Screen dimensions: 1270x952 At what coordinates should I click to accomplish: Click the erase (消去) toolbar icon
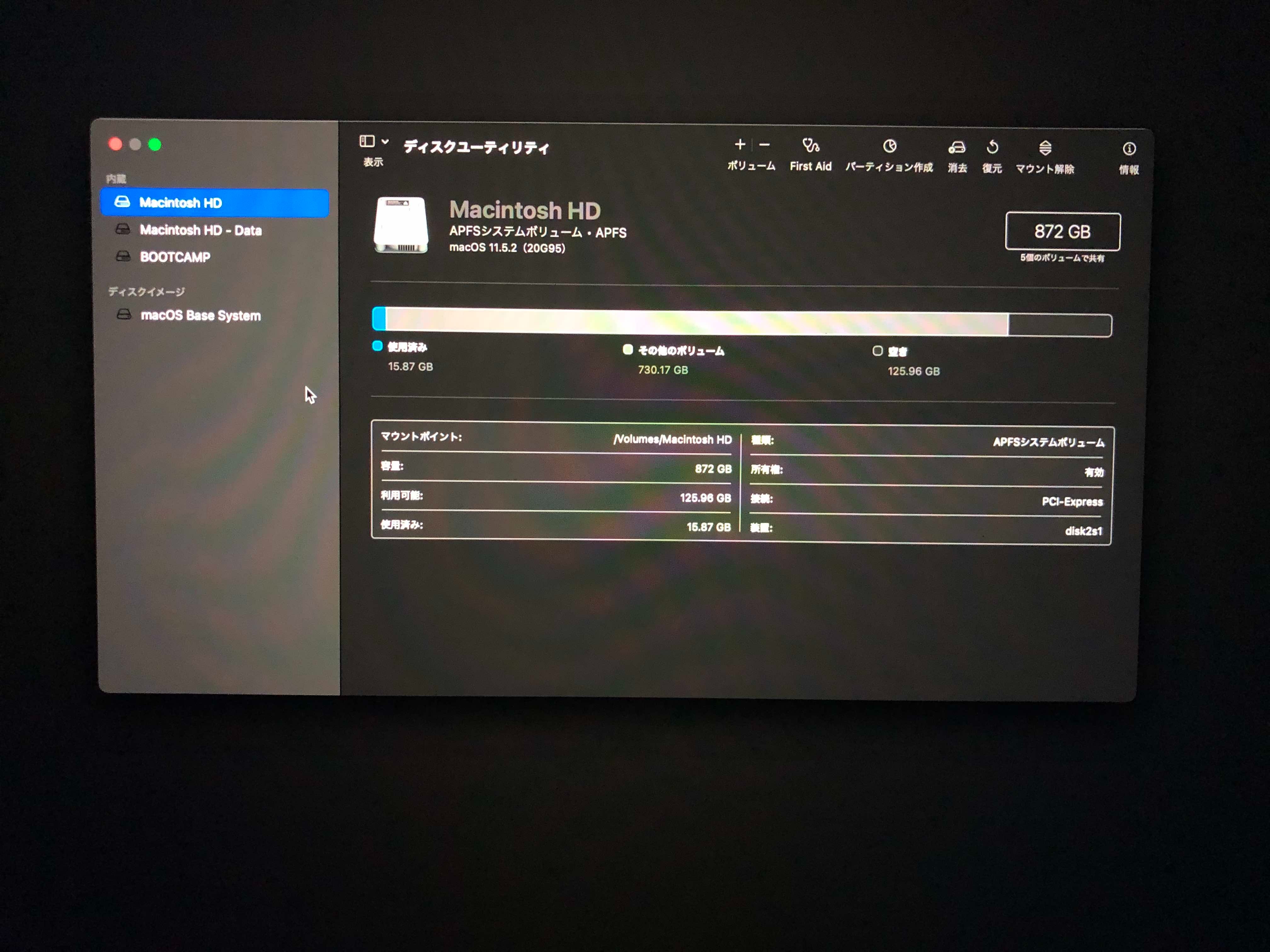957,148
